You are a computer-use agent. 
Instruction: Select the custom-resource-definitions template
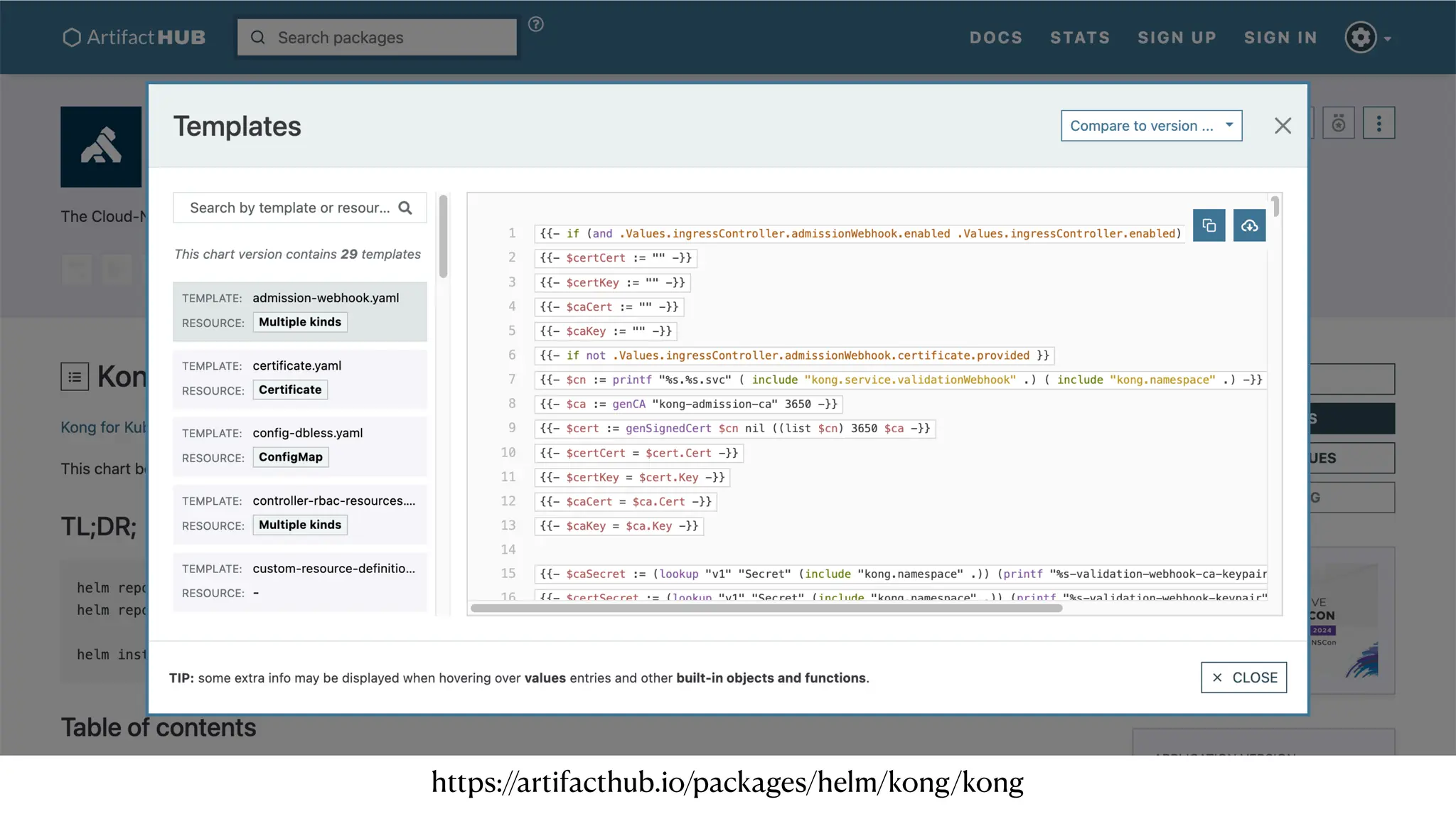(x=299, y=582)
